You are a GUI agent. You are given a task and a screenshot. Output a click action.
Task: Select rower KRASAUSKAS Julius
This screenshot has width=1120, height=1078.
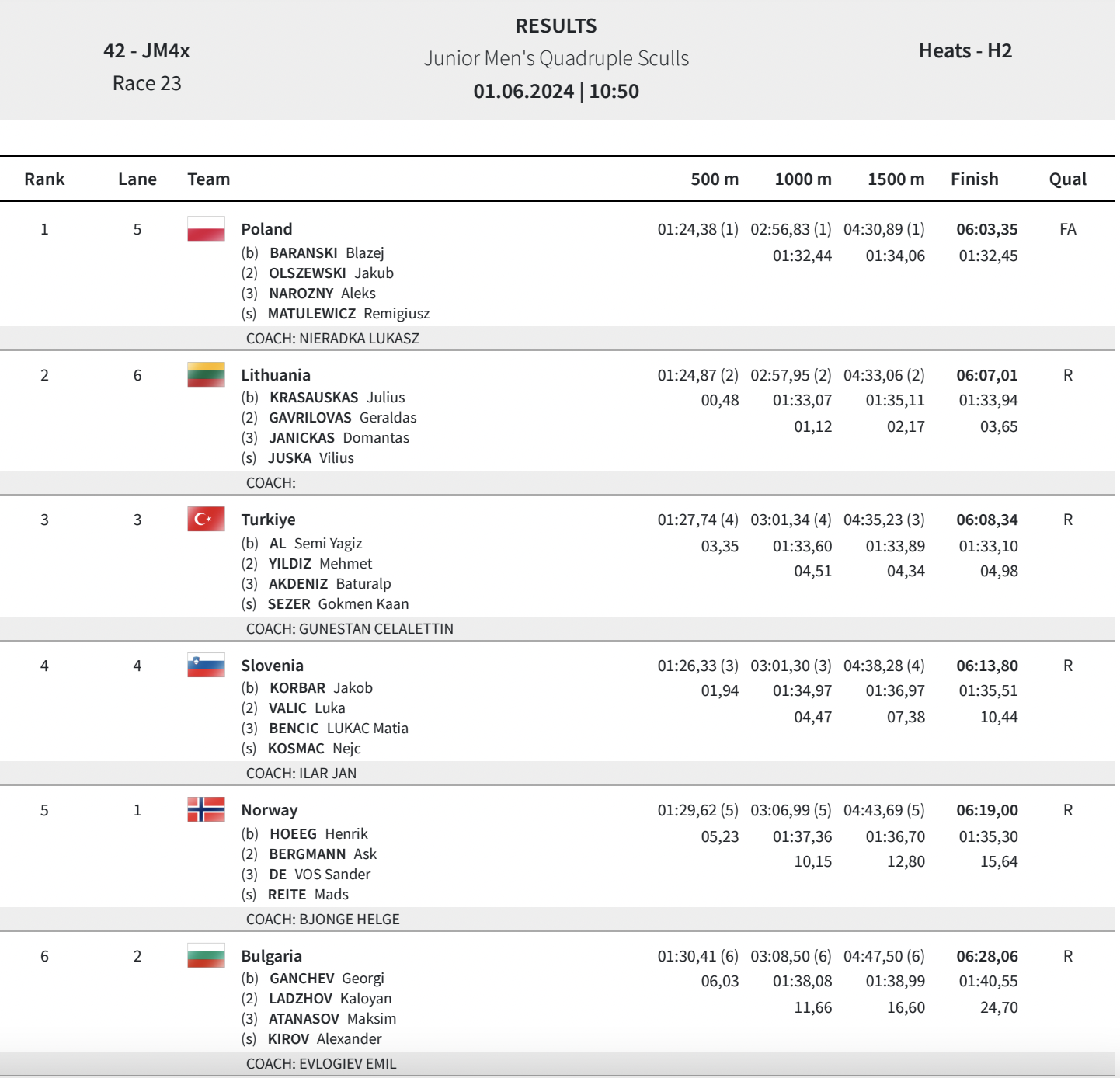(336, 398)
